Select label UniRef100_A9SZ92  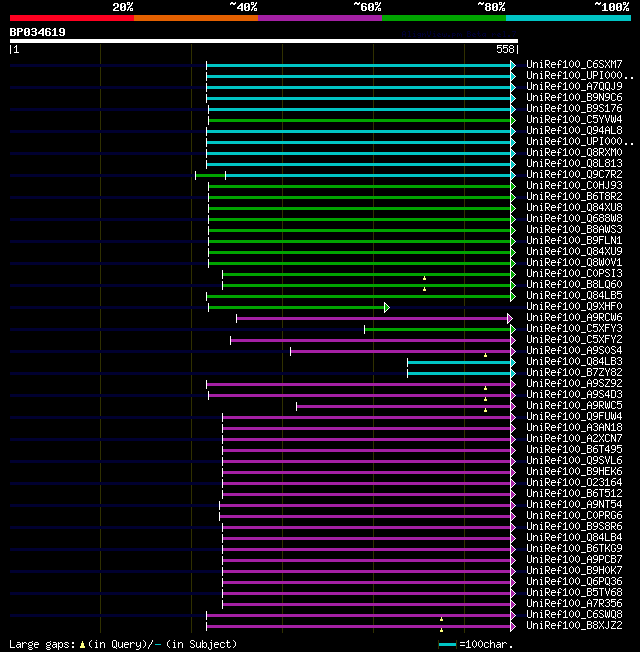[x=574, y=384]
